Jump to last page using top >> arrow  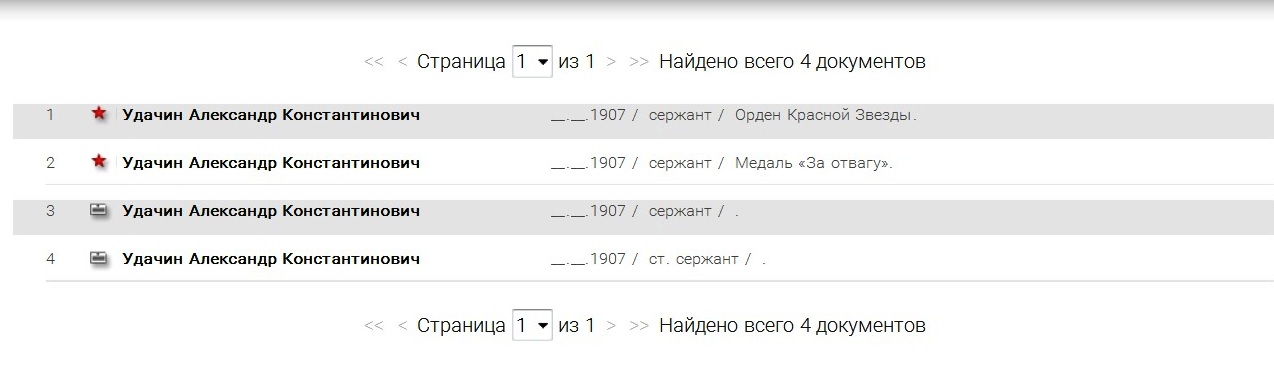pyautogui.click(x=639, y=62)
